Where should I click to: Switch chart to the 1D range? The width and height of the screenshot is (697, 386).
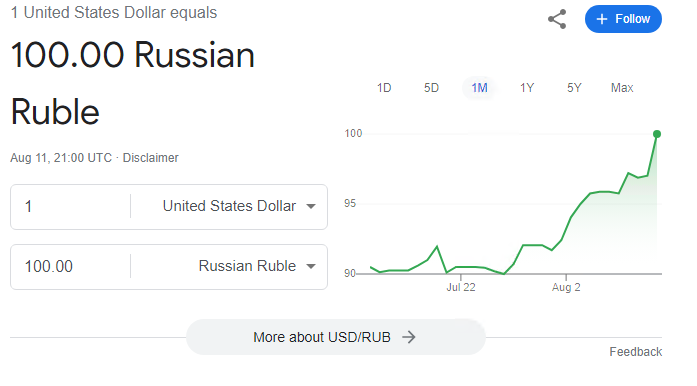tap(384, 88)
